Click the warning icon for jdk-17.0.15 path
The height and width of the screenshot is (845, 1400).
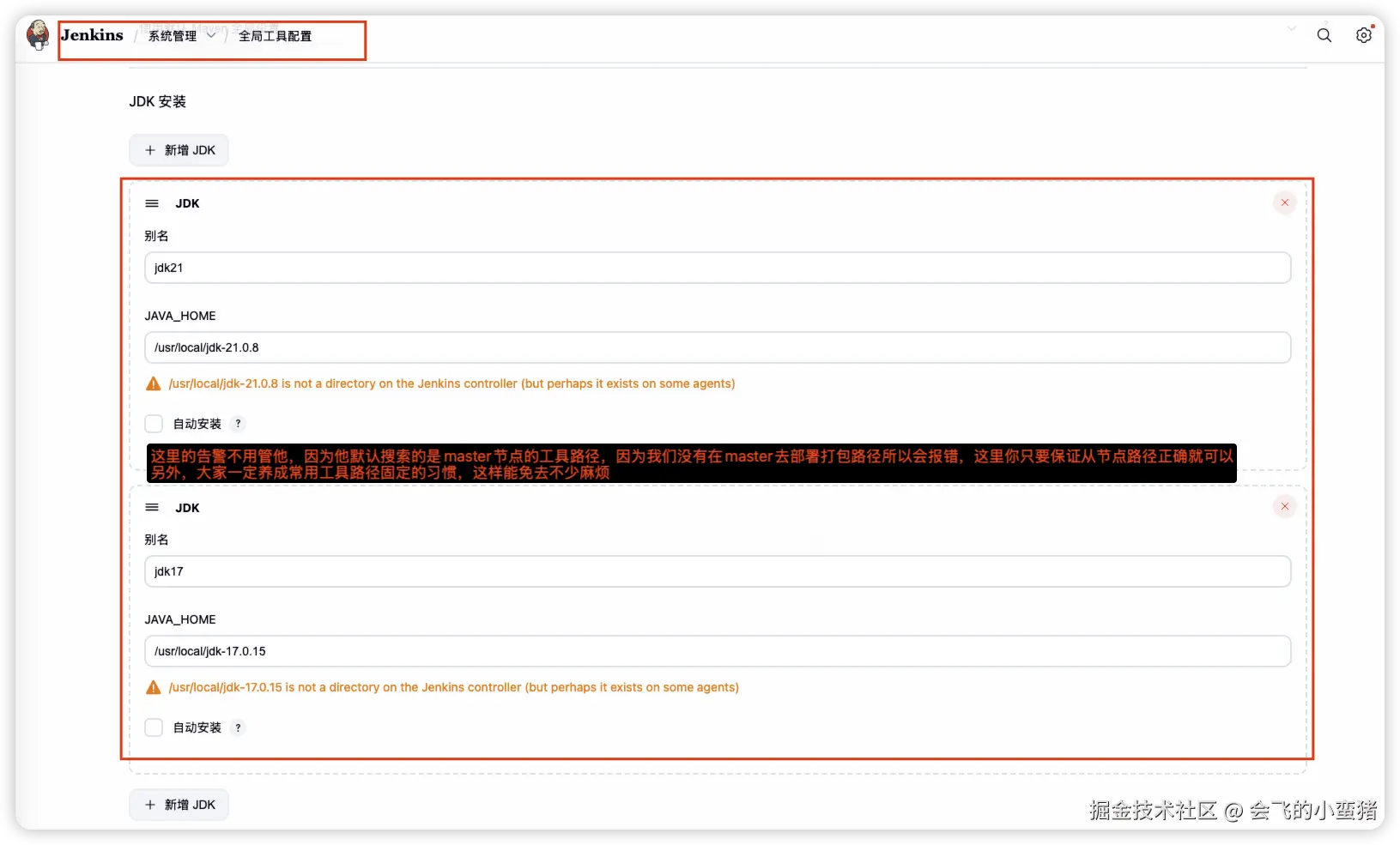154,687
